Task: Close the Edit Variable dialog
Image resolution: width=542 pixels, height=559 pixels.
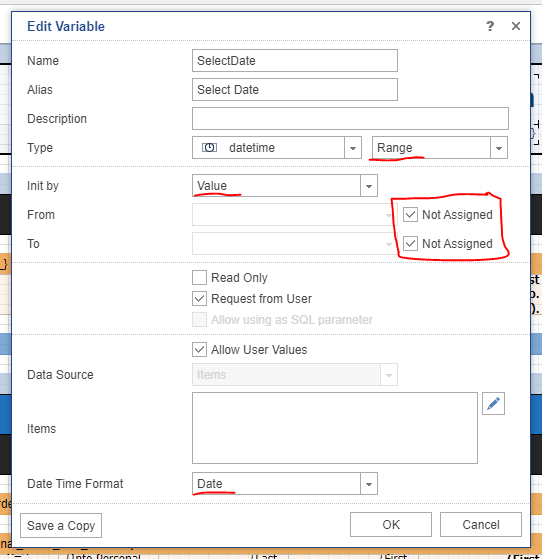Action: [516, 26]
